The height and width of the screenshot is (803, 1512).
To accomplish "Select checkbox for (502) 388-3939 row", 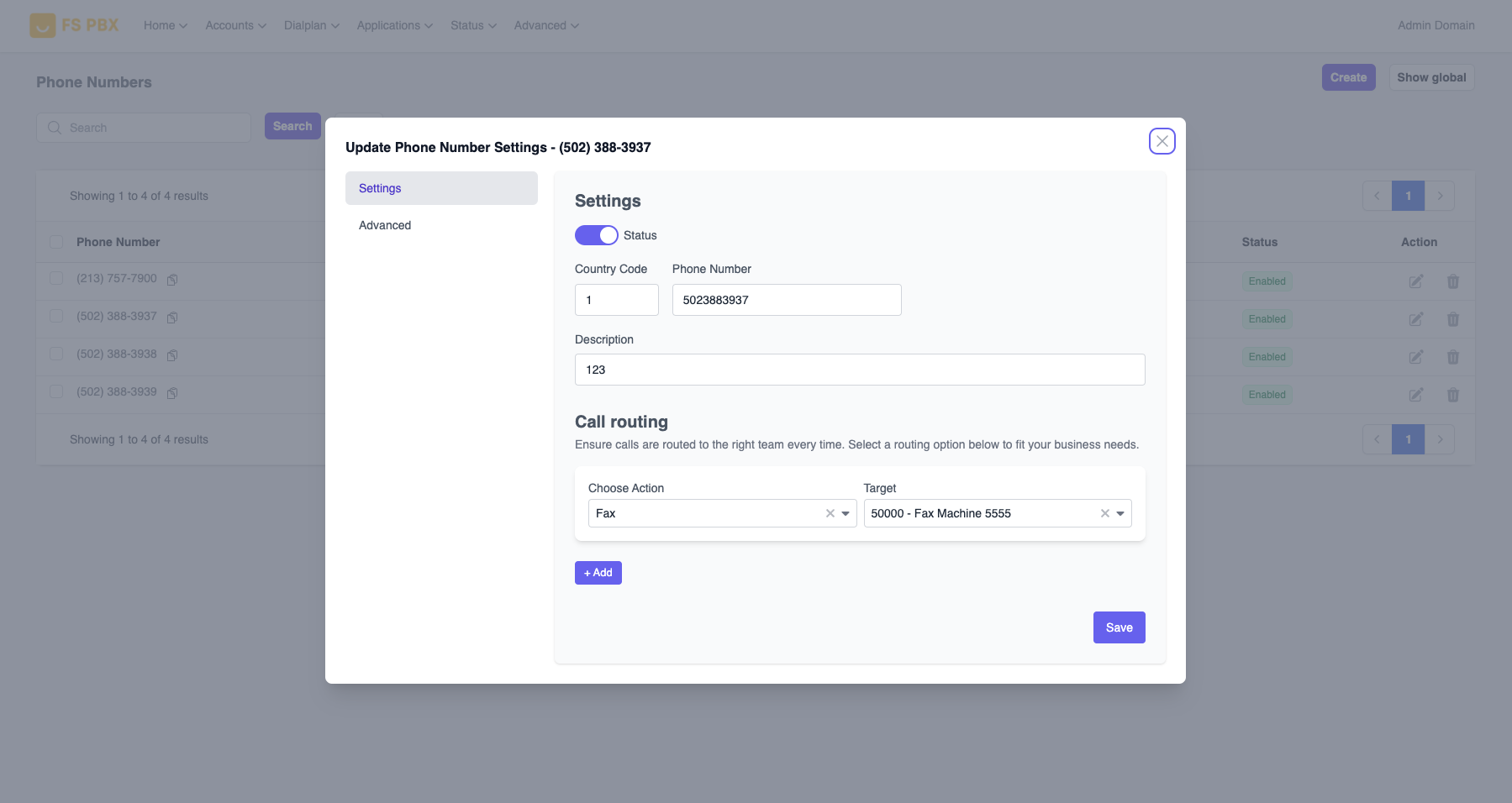I will (56, 391).
